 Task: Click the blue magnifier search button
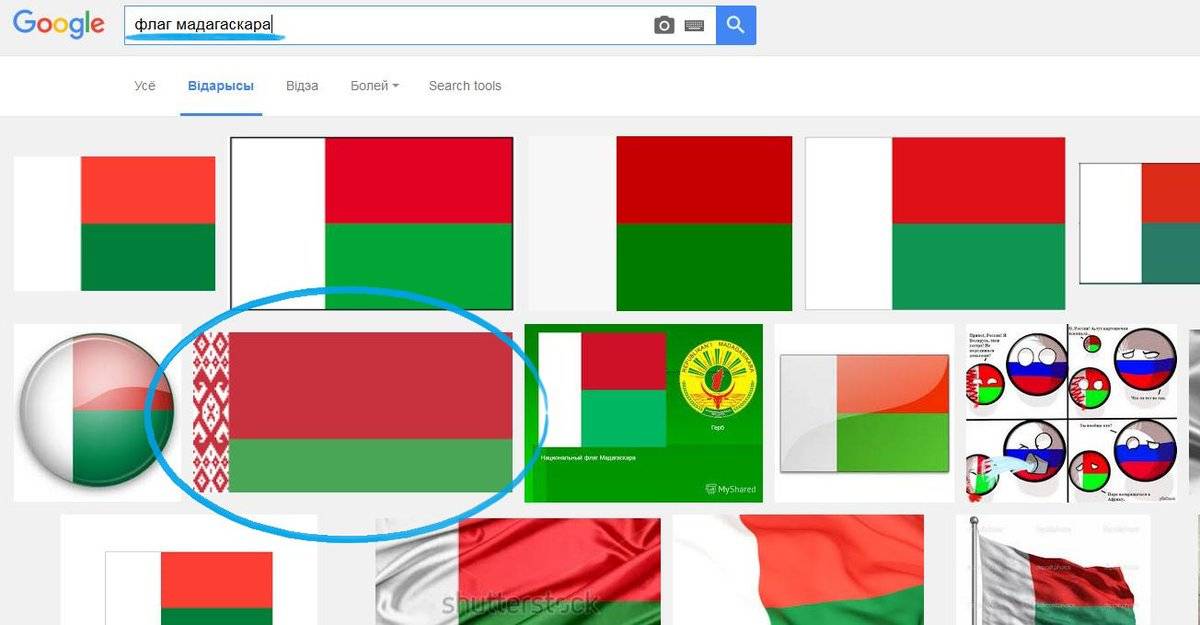click(x=736, y=25)
